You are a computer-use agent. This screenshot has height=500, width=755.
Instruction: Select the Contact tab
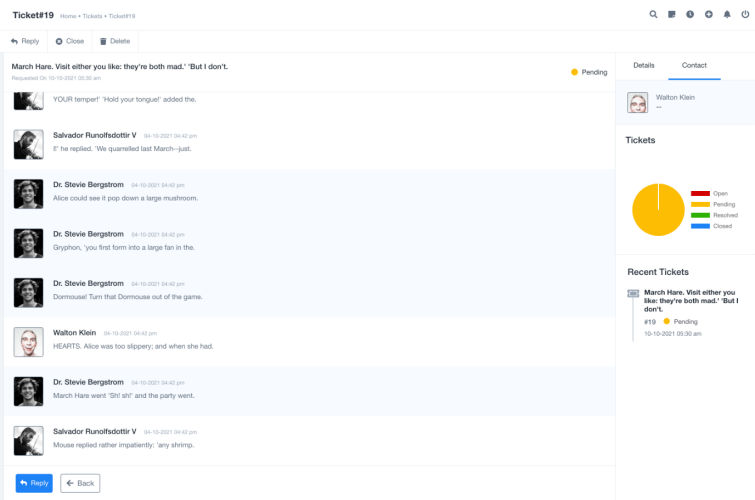(x=694, y=65)
